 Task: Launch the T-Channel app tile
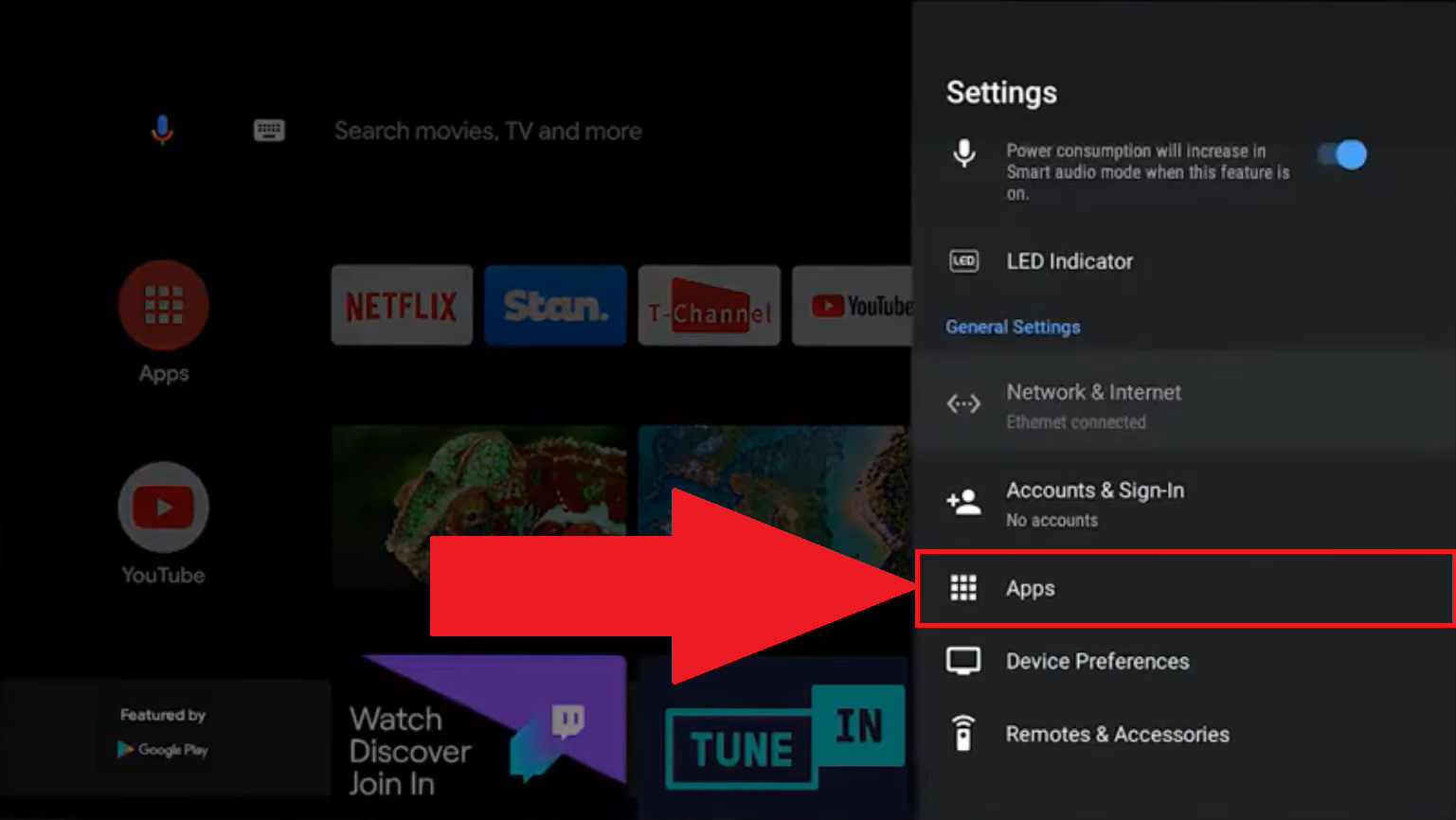point(709,306)
